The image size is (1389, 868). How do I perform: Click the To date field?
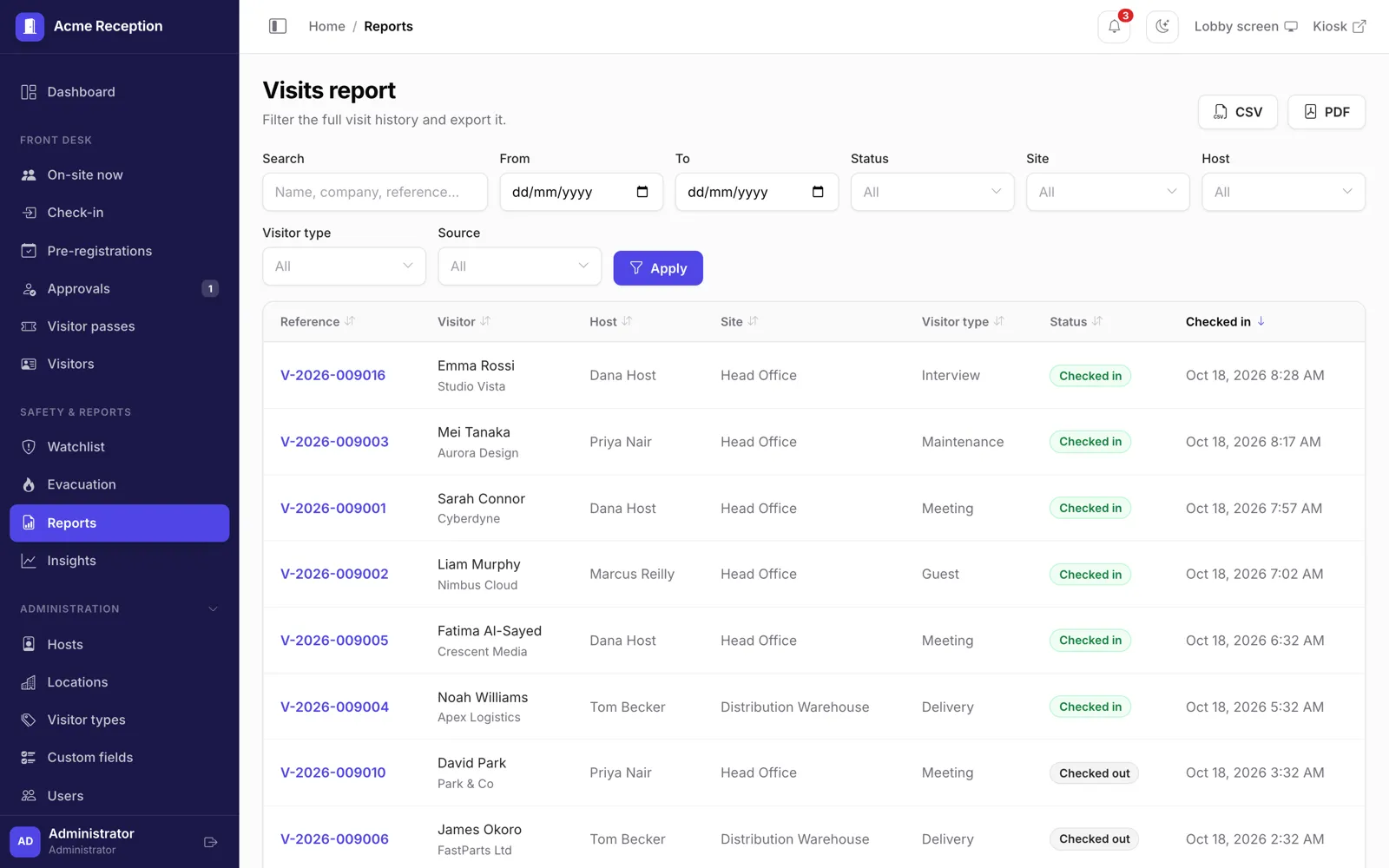click(x=756, y=192)
